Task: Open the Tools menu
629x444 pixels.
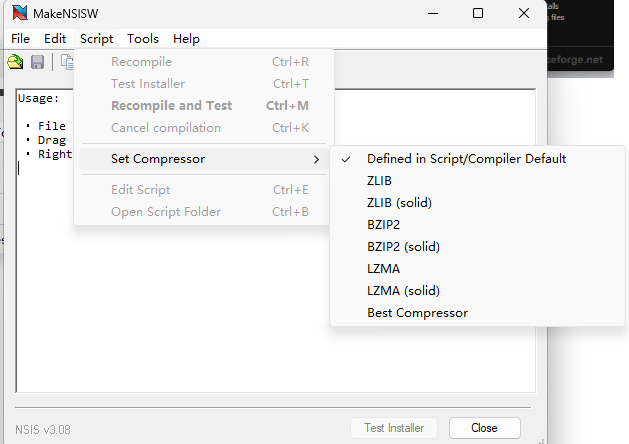Action: [x=143, y=39]
